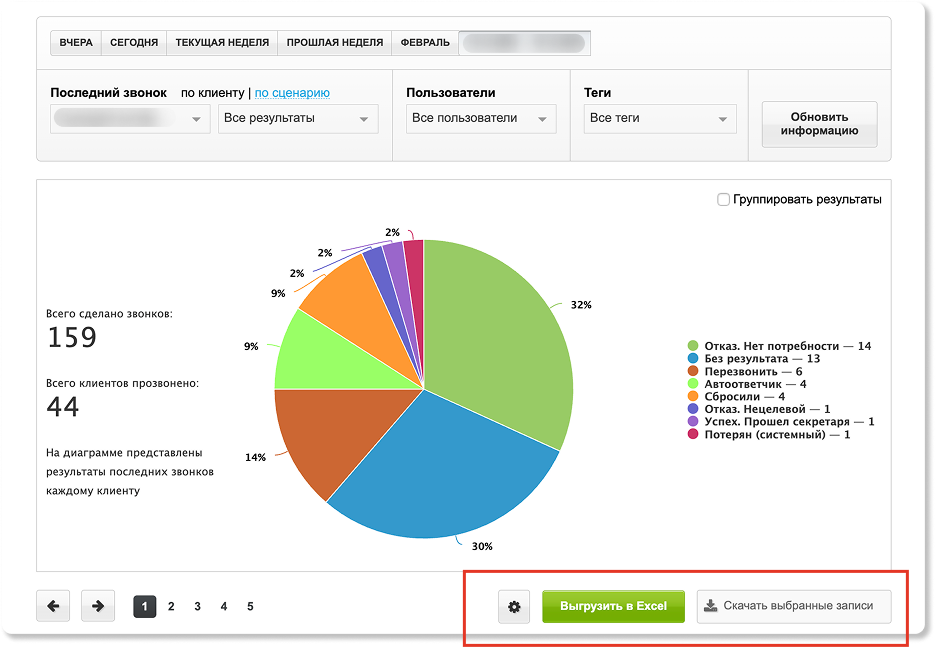This screenshot has height=647, width=935.
Task: Open the Все результаты dropdown
Action: click(298, 119)
